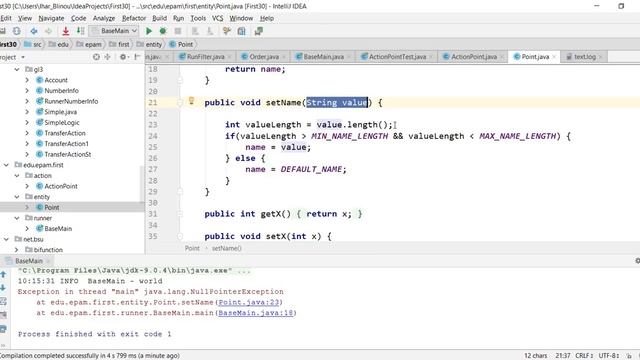The image size is (640, 360).
Task: Click the SDK/monitor icon at toolbar end
Action: [258, 31]
